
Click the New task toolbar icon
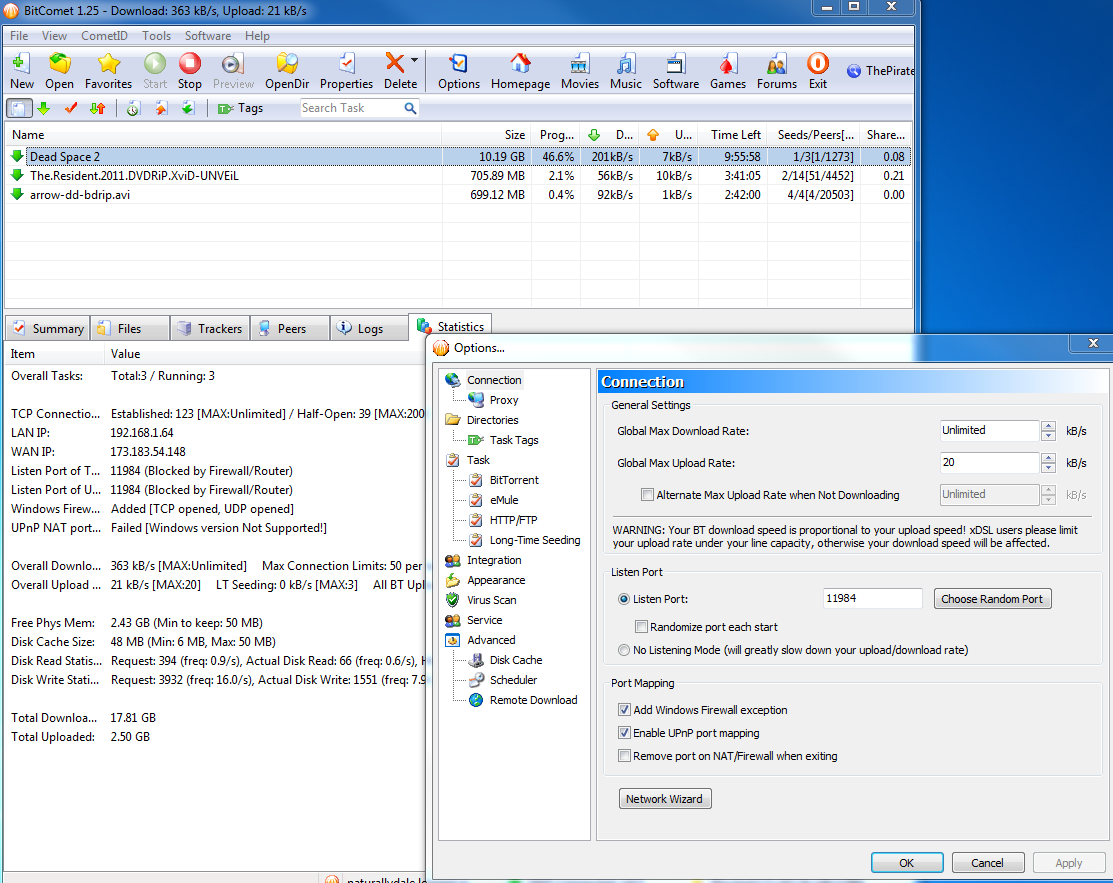point(21,71)
